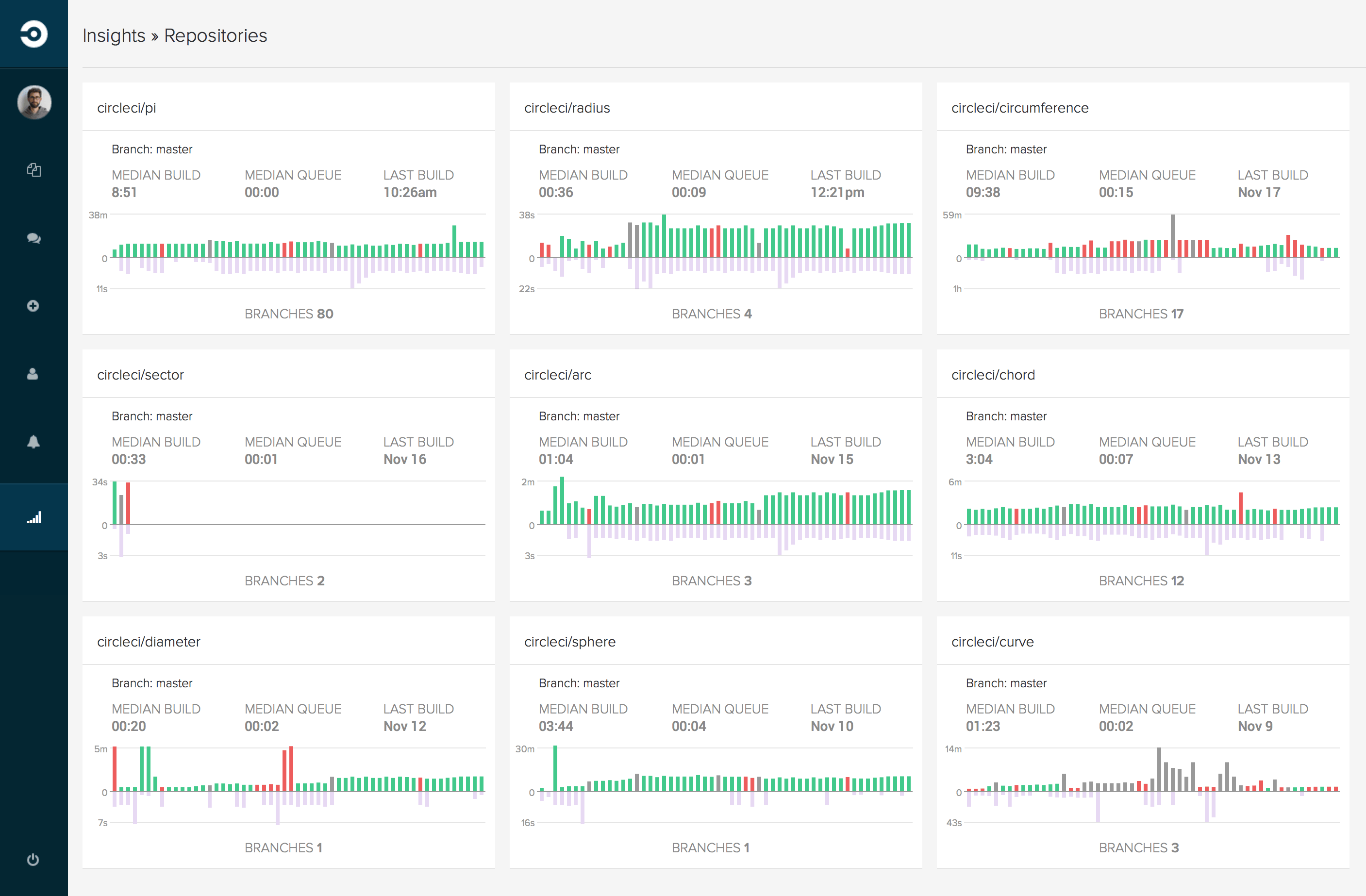Click Branch: master label in circleci/pi card
This screenshot has width=1366, height=896.
click(152, 149)
